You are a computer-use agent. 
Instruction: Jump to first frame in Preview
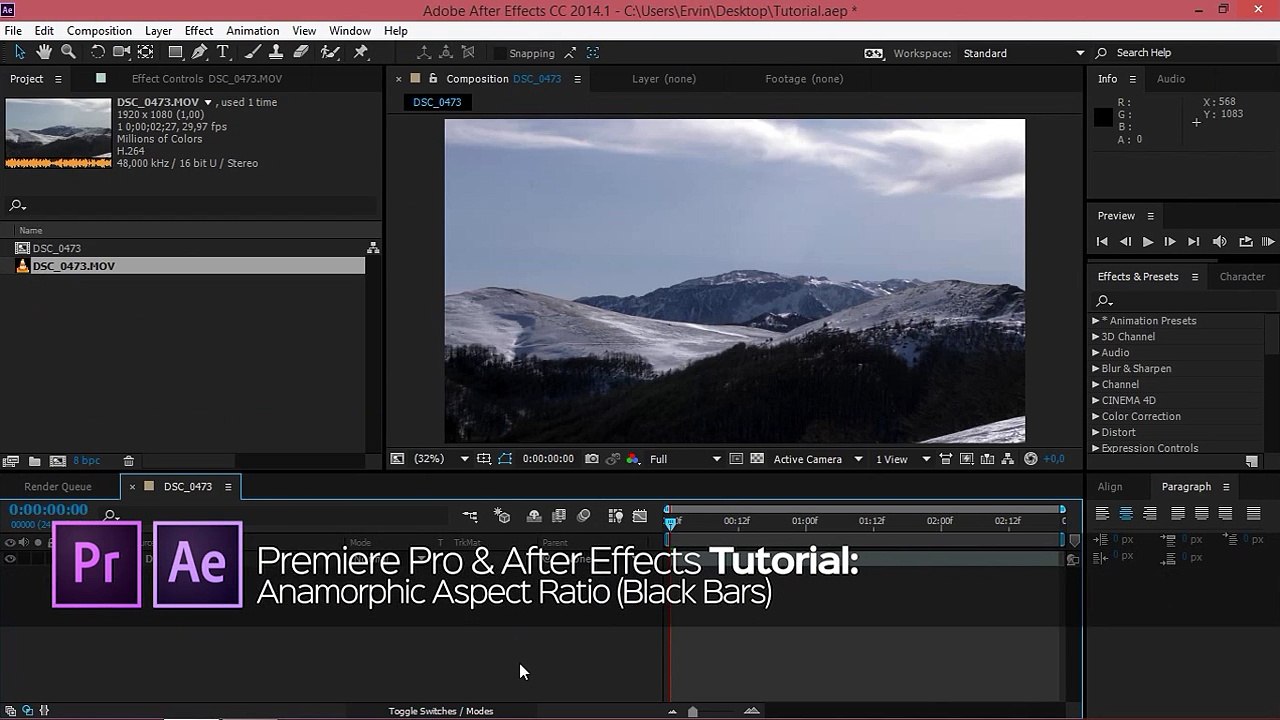click(1102, 242)
